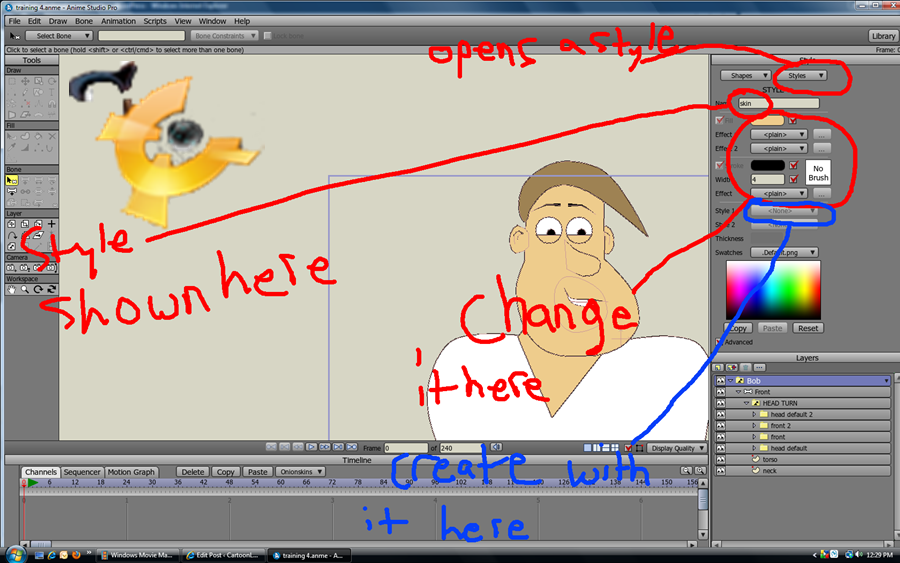
Task: Open Firefox from the taskbar quick launch
Action: [x=75, y=554]
